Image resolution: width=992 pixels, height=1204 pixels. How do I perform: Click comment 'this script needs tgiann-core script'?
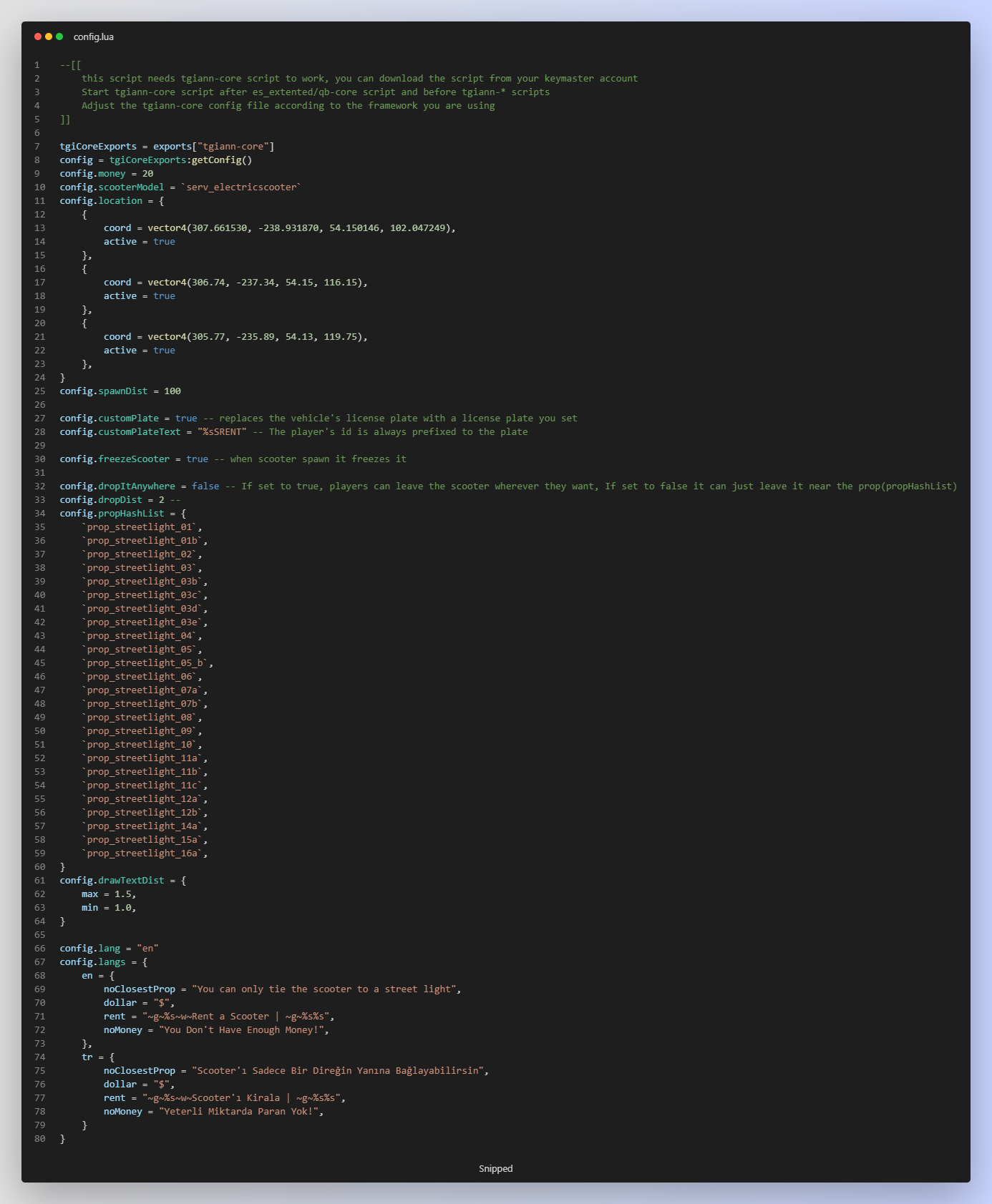tap(359, 79)
